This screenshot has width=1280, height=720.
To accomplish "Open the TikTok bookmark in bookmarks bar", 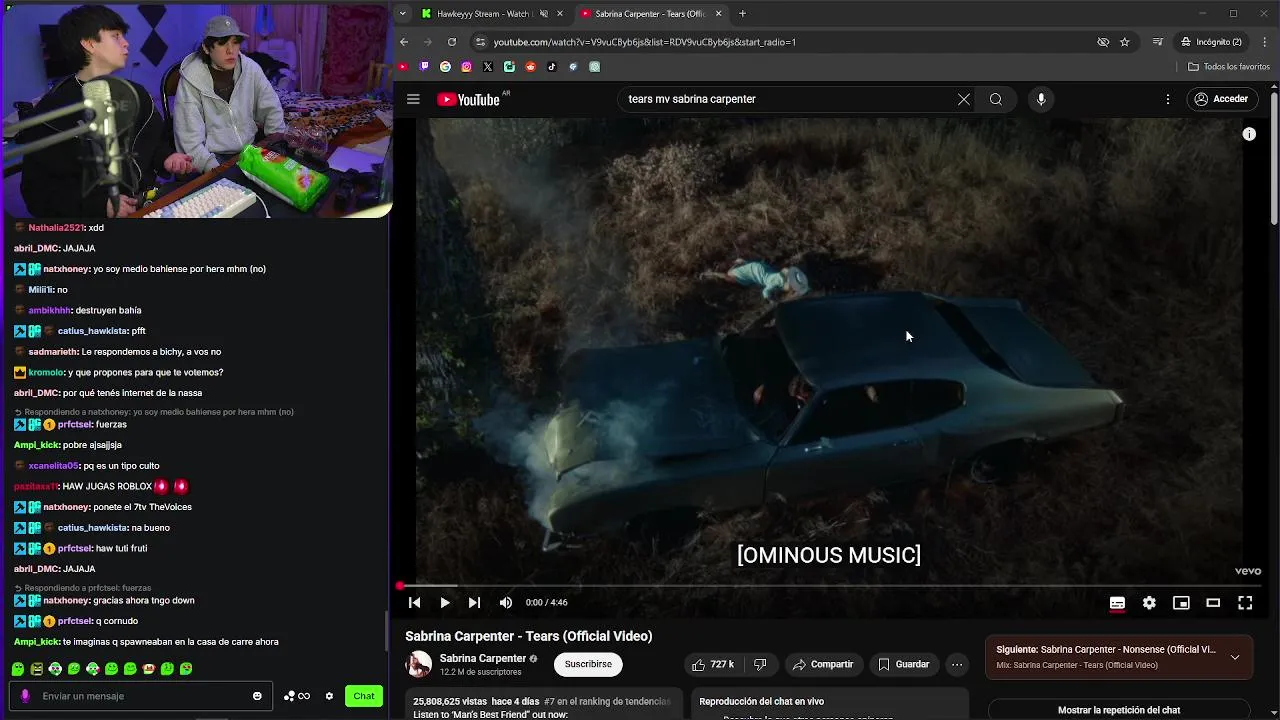I will 552,67.
